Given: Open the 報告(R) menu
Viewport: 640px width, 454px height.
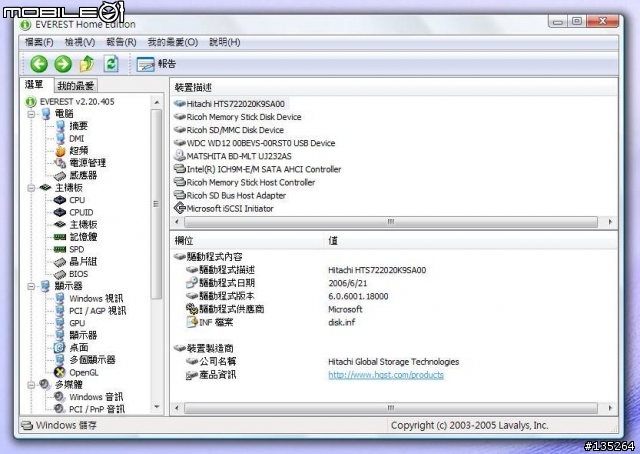Looking at the screenshot, I should (x=121, y=42).
